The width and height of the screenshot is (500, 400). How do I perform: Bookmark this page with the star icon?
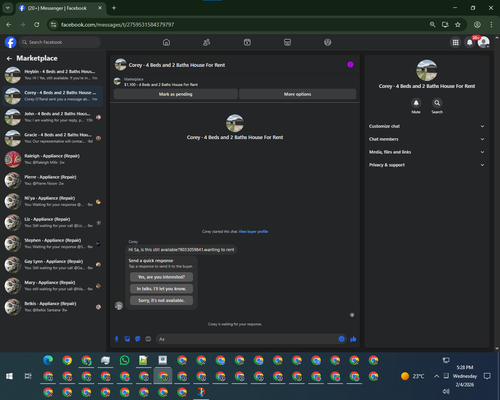pyautogui.click(x=458, y=25)
